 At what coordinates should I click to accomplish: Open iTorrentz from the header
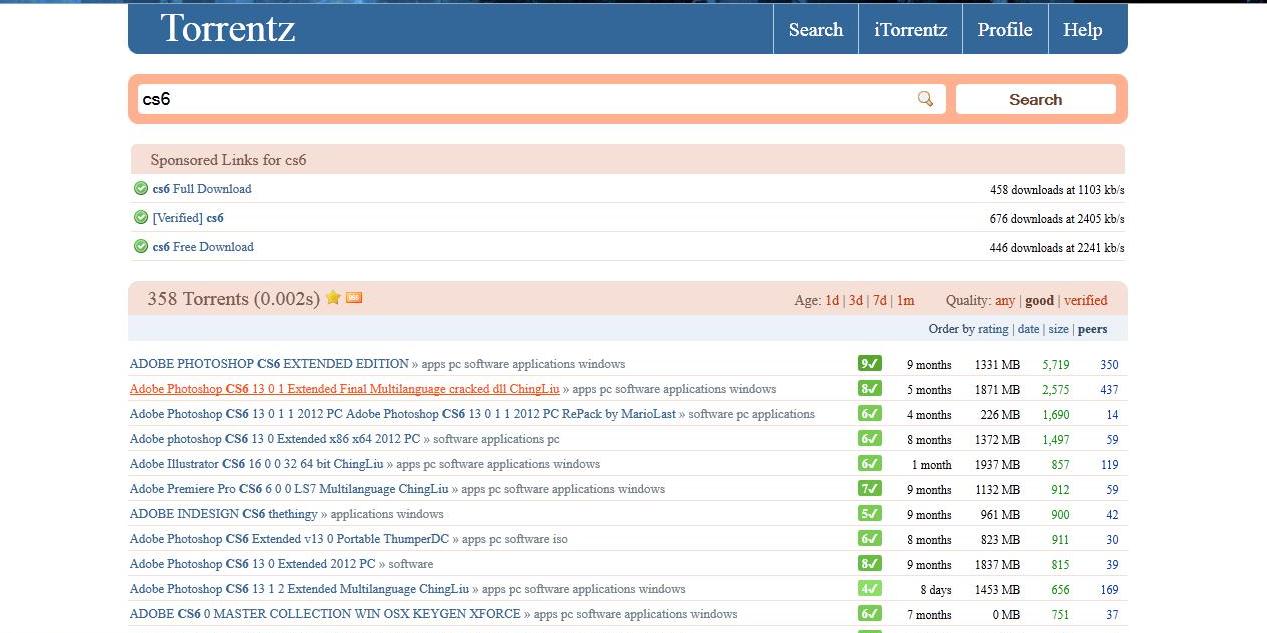click(910, 29)
